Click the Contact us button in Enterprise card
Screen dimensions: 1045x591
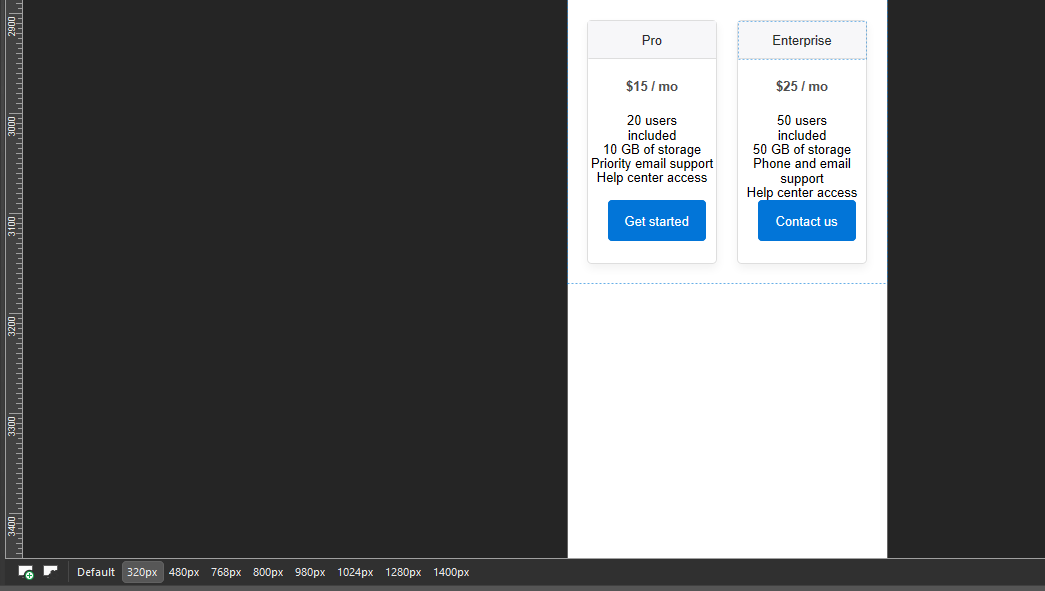coord(806,221)
